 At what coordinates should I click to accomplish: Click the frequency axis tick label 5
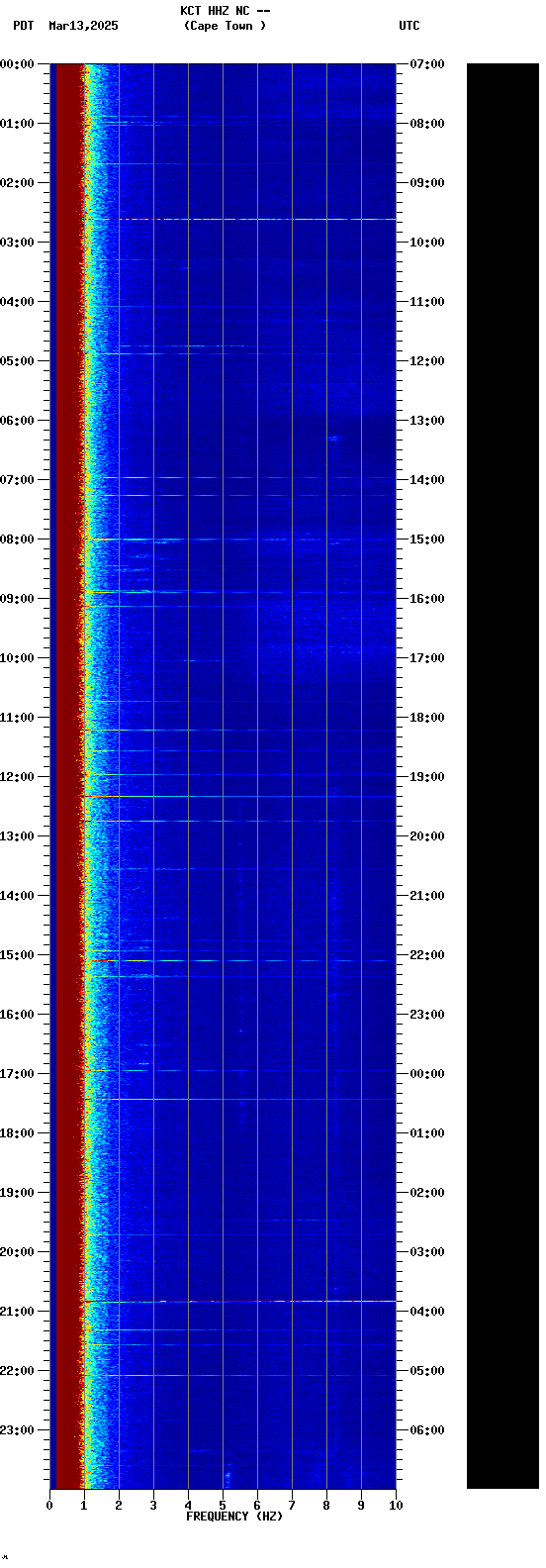click(x=223, y=1506)
